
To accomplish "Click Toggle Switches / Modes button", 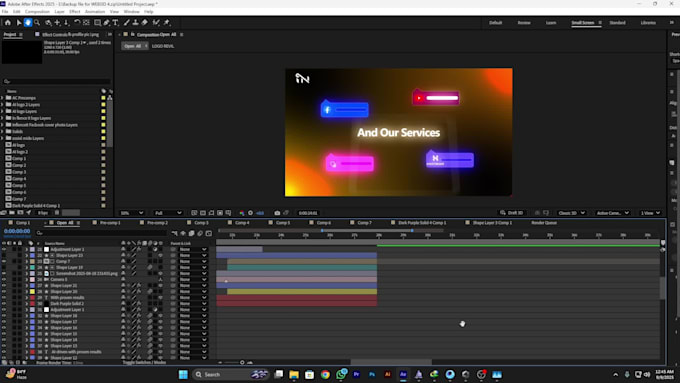I will click(x=144, y=362).
